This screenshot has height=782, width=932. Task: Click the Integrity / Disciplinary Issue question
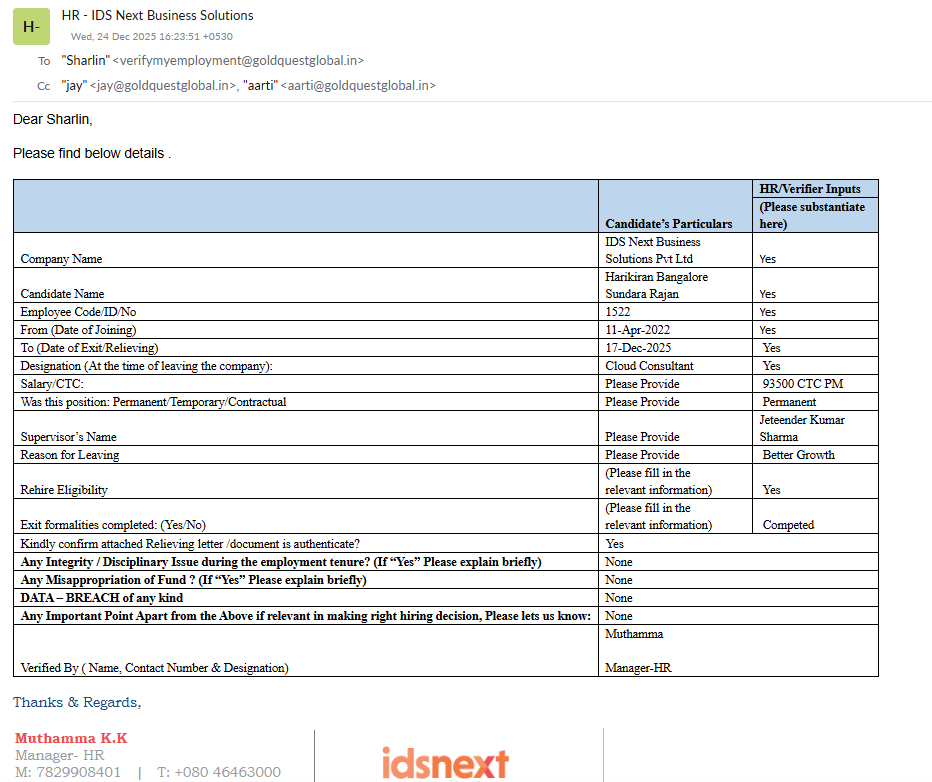tap(281, 562)
